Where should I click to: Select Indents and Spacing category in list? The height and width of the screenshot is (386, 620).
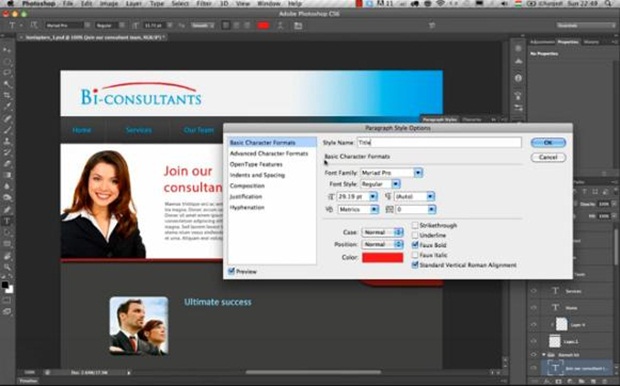(257, 175)
